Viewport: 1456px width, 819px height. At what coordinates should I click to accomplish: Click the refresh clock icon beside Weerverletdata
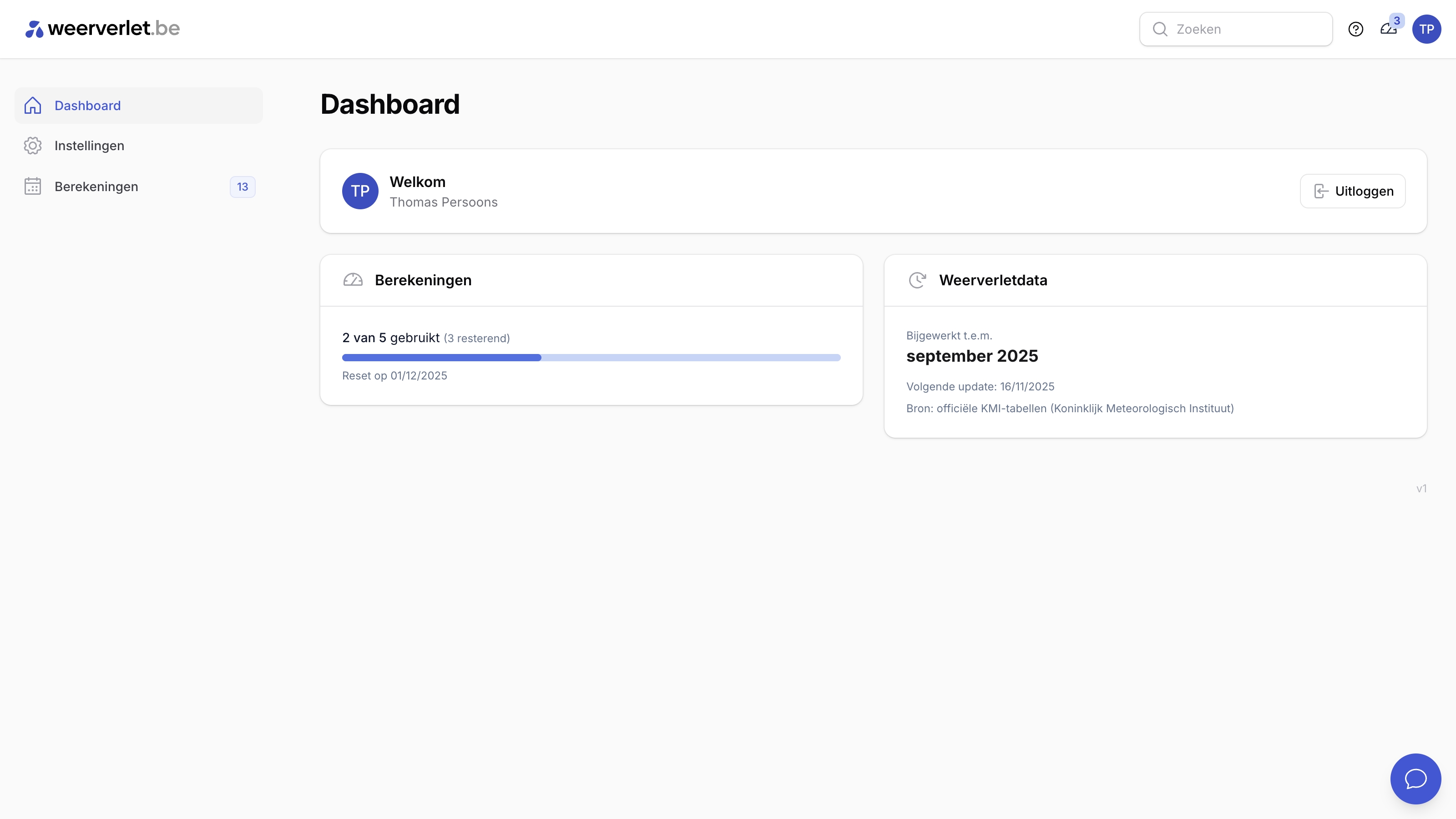(x=917, y=280)
